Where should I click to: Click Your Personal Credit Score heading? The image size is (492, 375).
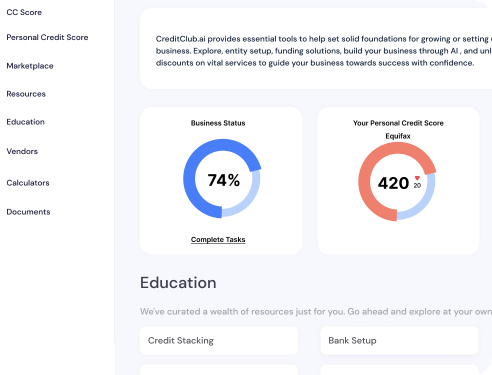click(398, 123)
